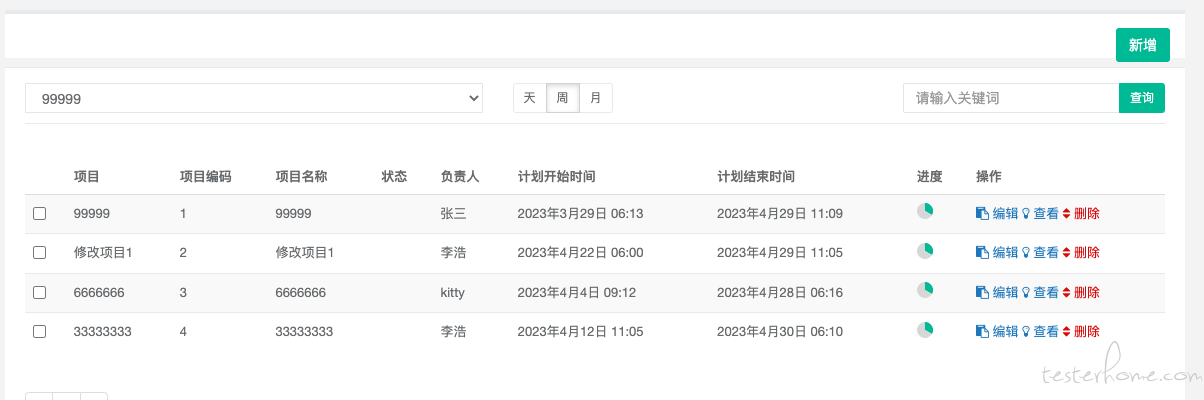Click the delete icon for project 6666666

click(1066, 293)
